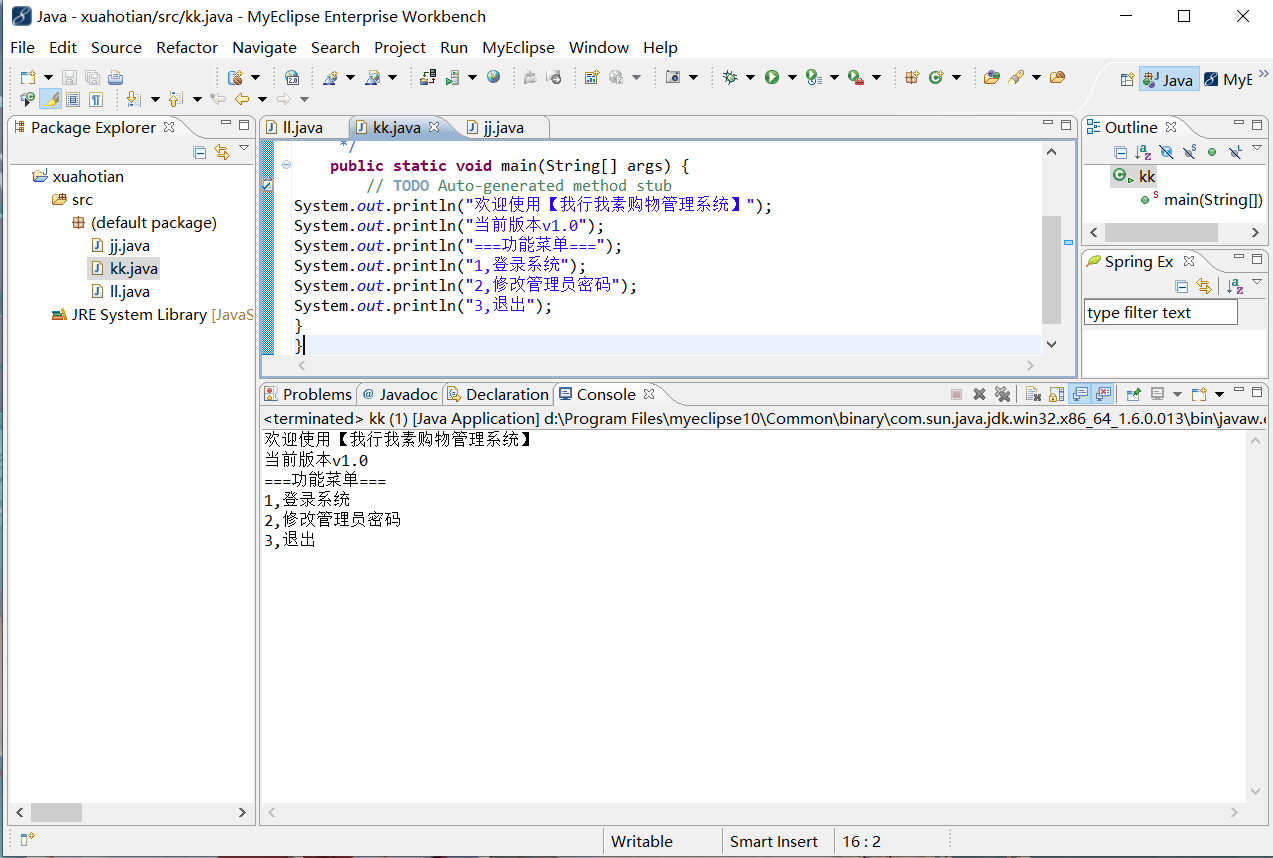
Task: Click the Search flashlight toolbar icon
Action: [1016, 77]
